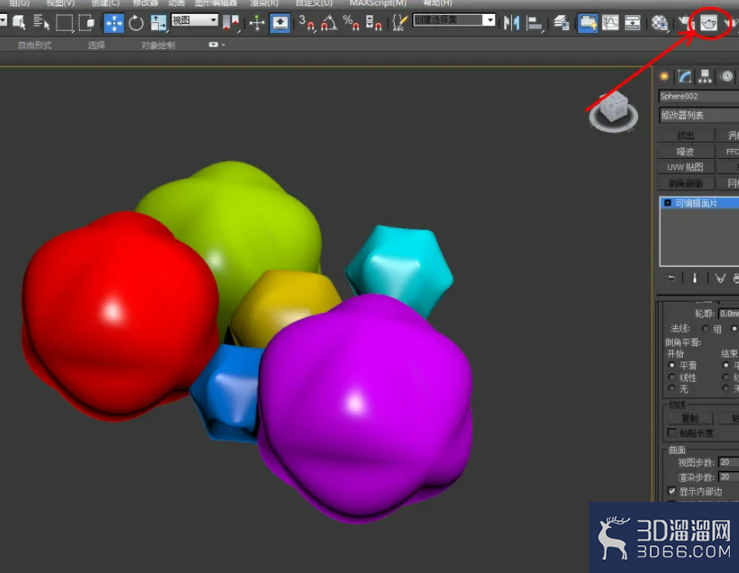Click the UVW 贴图 modifier button
This screenshot has width=739, height=573.
point(686,167)
